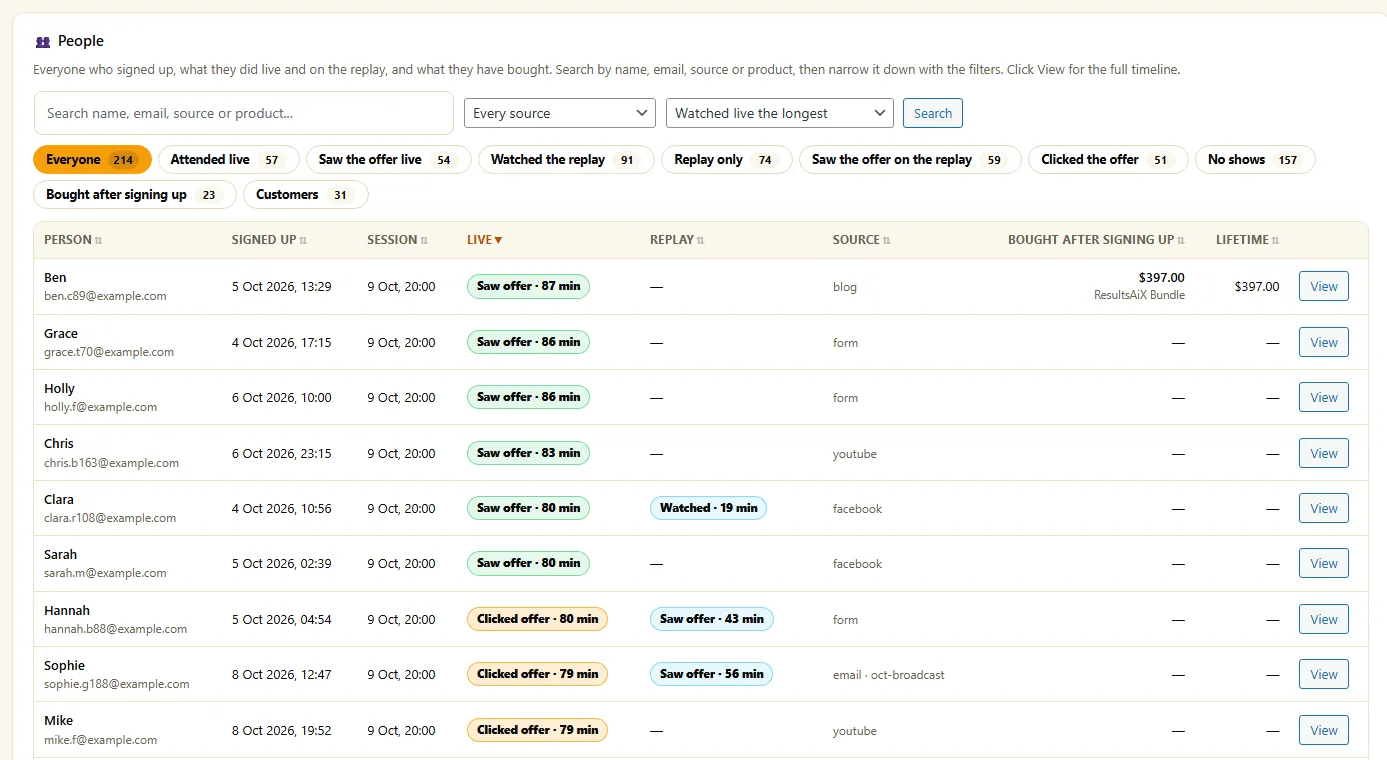Click email clara.r108@example.com

[110, 518]
